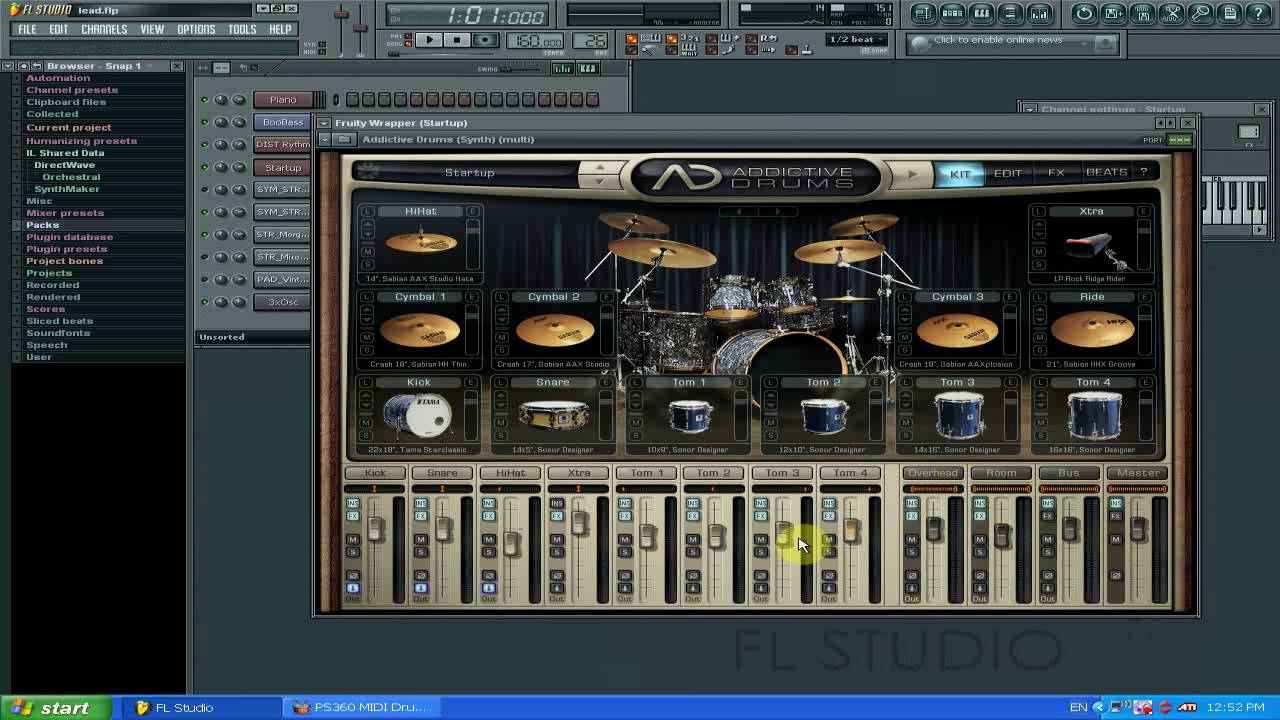
Task: Show the browser via toolbar icon
Action: click(x=1010, y=13)
